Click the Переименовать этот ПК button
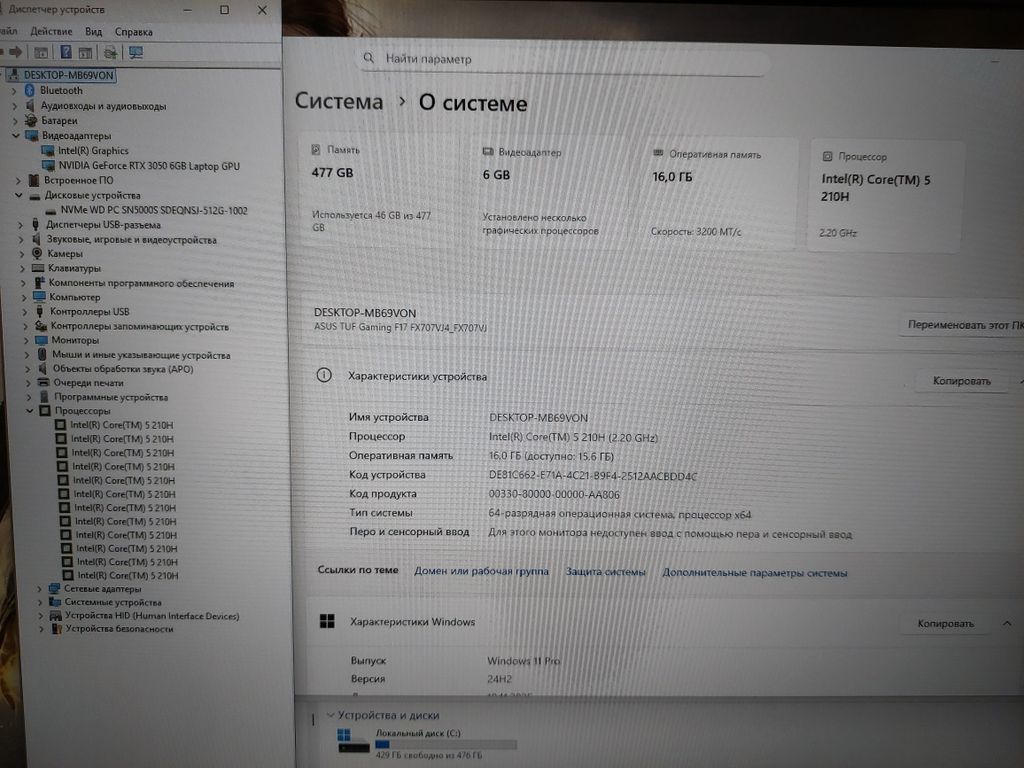1024x768 pixels. (x=964, y=325)
